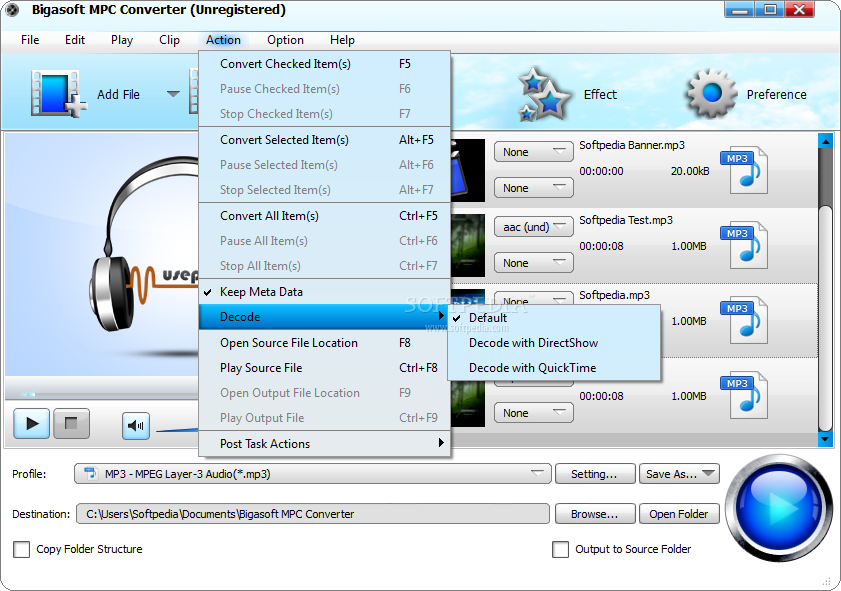
Task: Click the Destination path field
Action: (x=313, y=514)
